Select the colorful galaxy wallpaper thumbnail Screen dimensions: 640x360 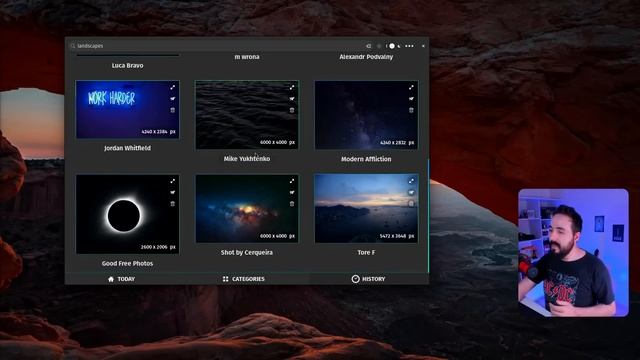[247, 209]
